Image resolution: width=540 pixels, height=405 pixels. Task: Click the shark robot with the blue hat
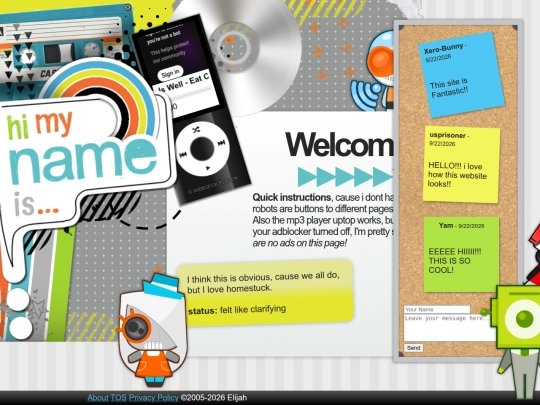click(x=153, y=330)
